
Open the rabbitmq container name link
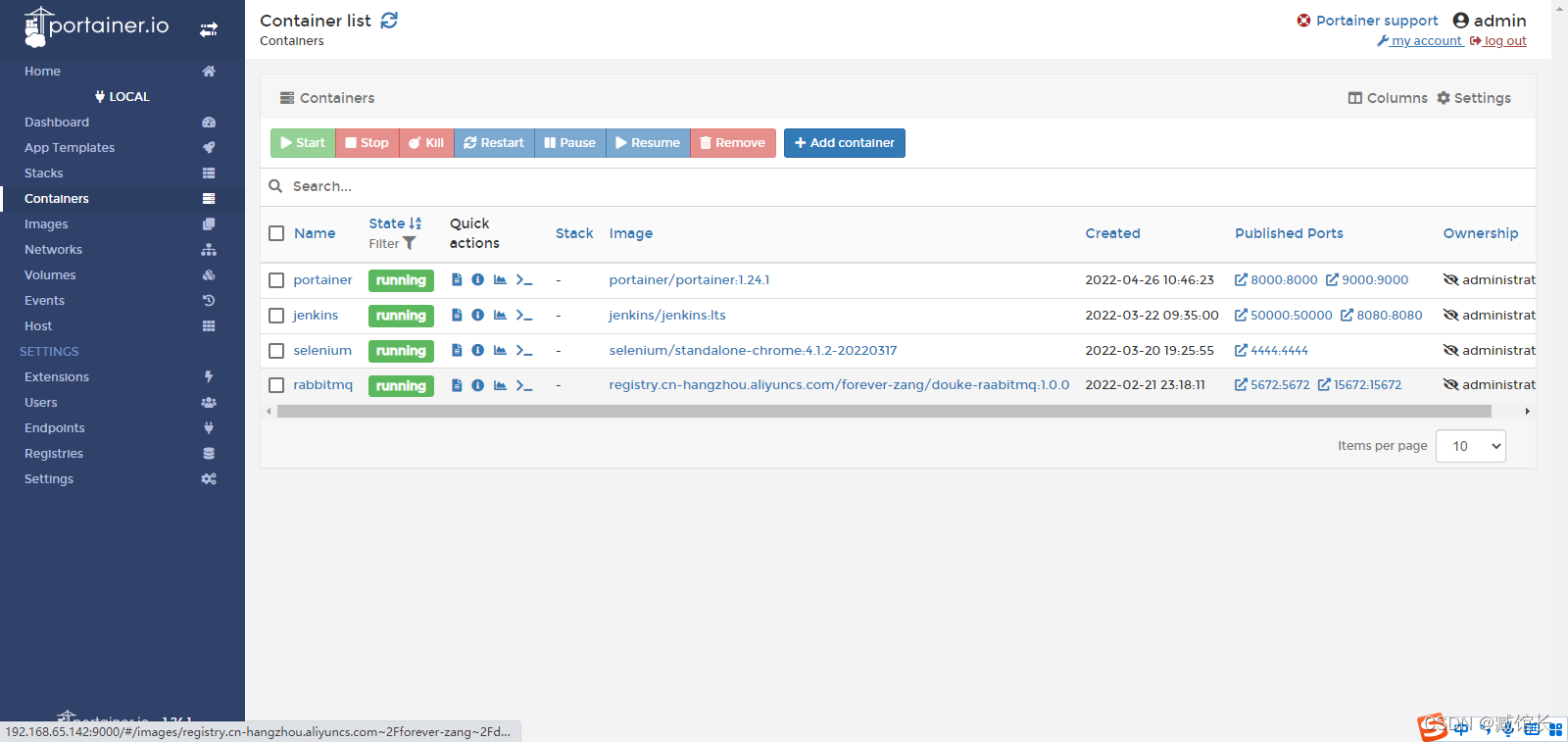click(x=322, y=385)
